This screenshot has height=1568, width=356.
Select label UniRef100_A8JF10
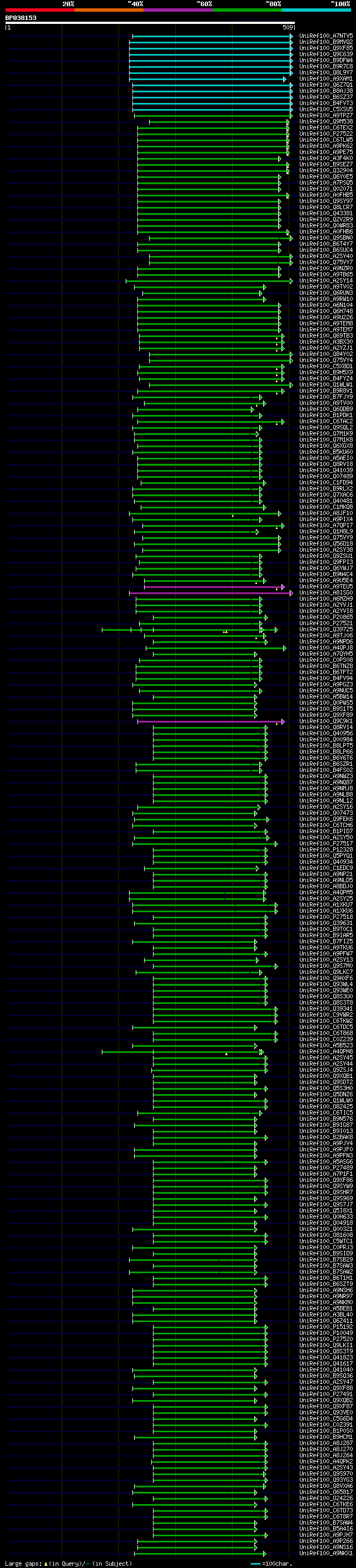[x=325, y=513]
